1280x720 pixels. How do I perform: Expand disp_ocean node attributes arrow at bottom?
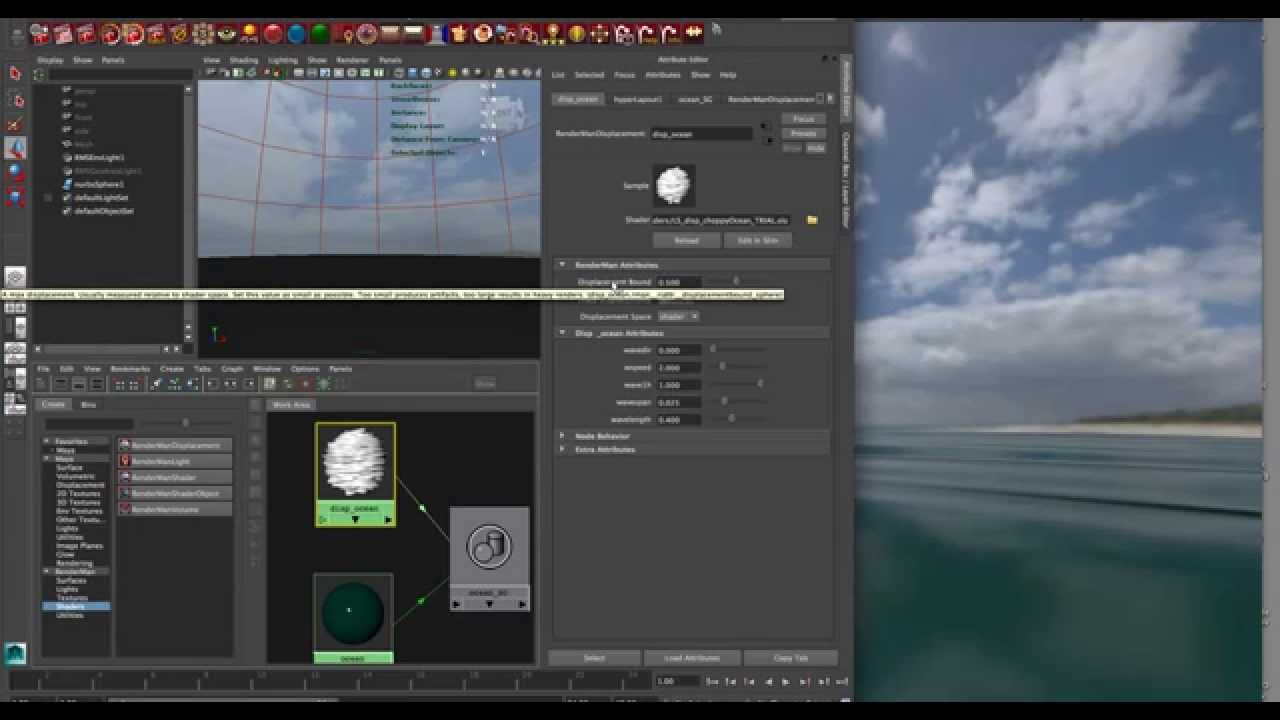(x=355, y=519)
